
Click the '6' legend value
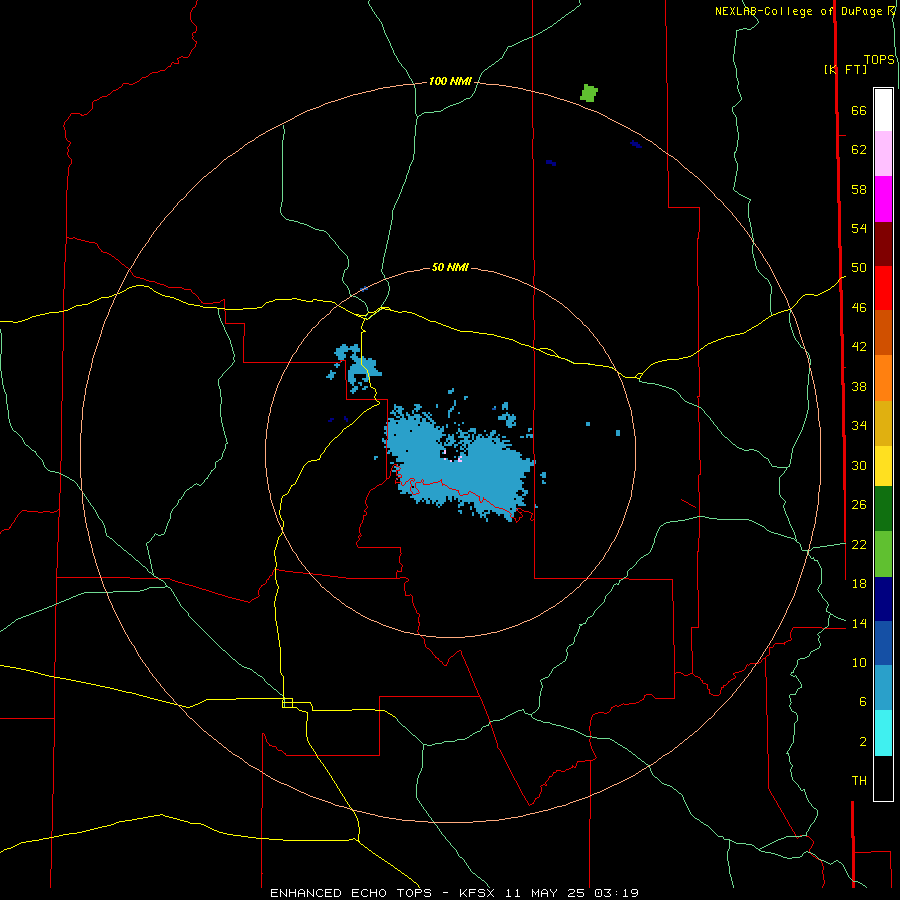pos(862,701)
